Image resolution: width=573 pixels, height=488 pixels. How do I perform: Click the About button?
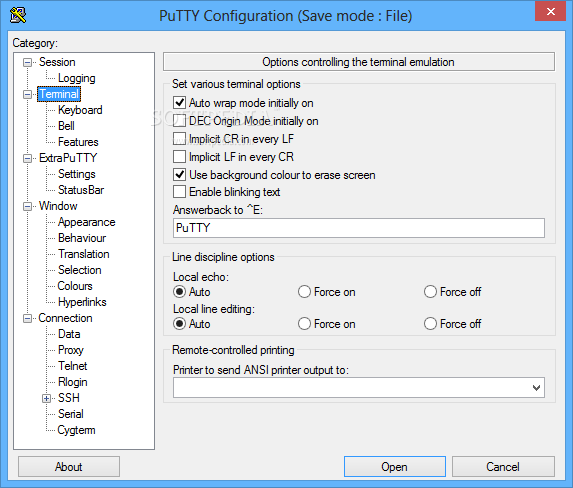click(69, 466)
